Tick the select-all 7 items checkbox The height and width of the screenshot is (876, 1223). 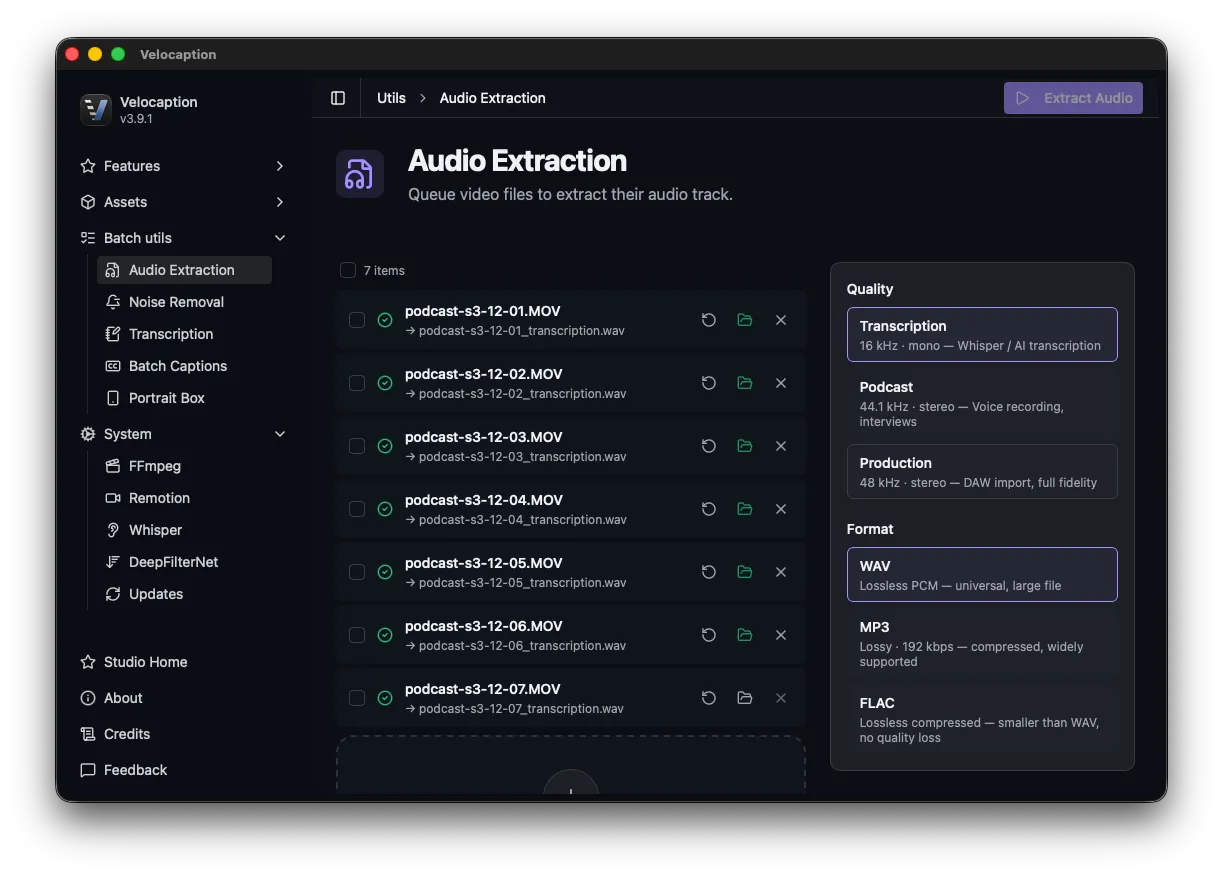pyautogui.click(x=348, y=270)
